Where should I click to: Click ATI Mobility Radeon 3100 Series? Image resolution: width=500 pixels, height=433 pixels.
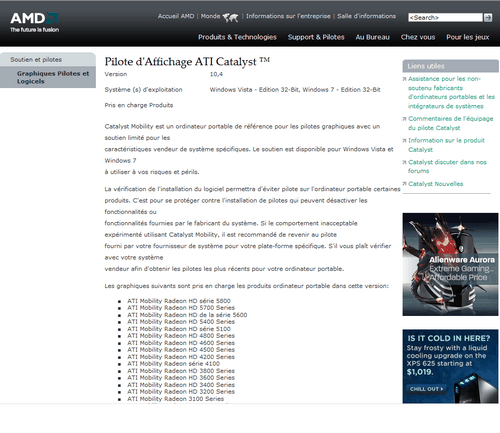click(176, 399)
